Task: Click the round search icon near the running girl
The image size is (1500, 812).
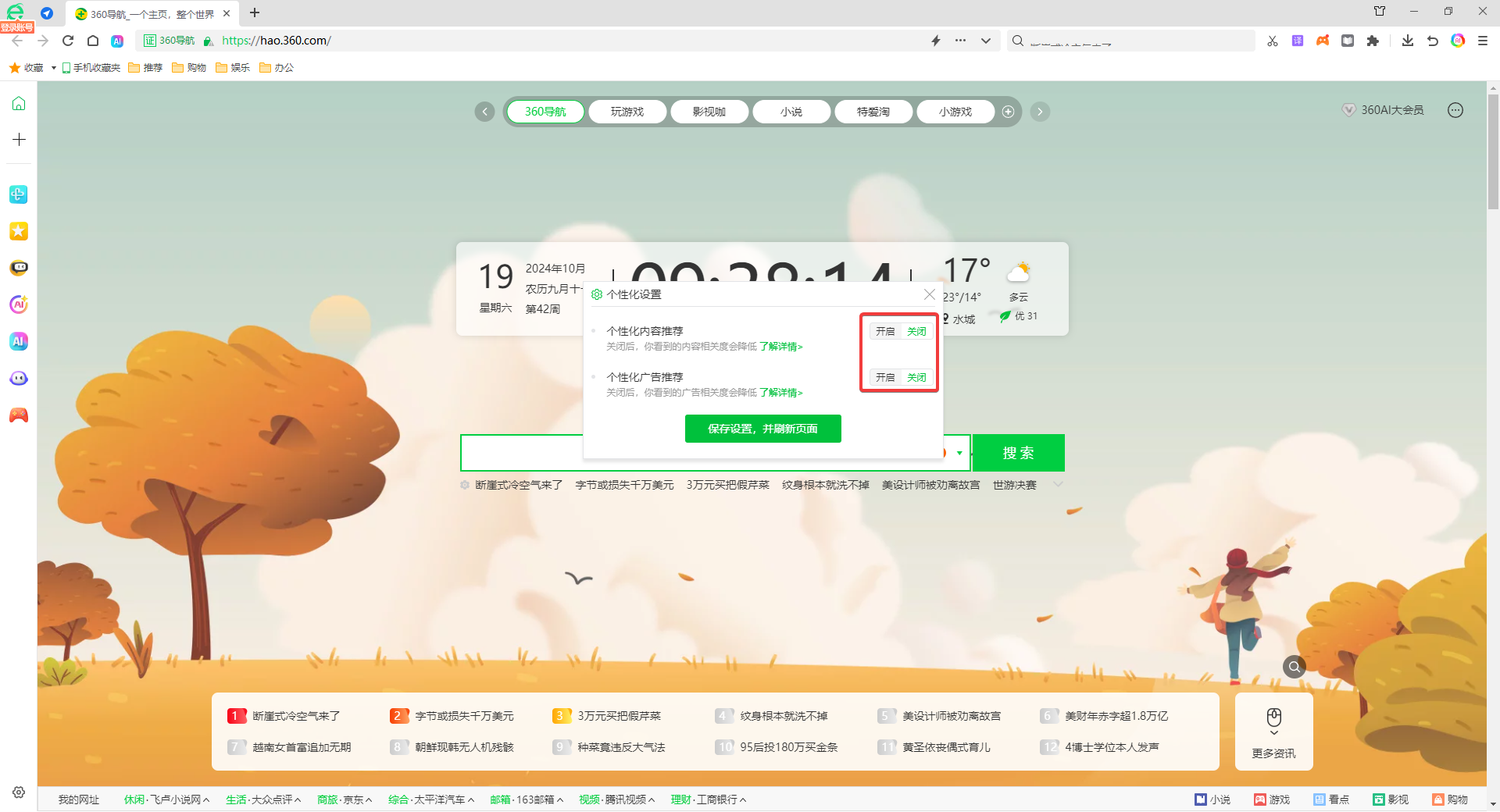Action: (x=1295, y=667)
